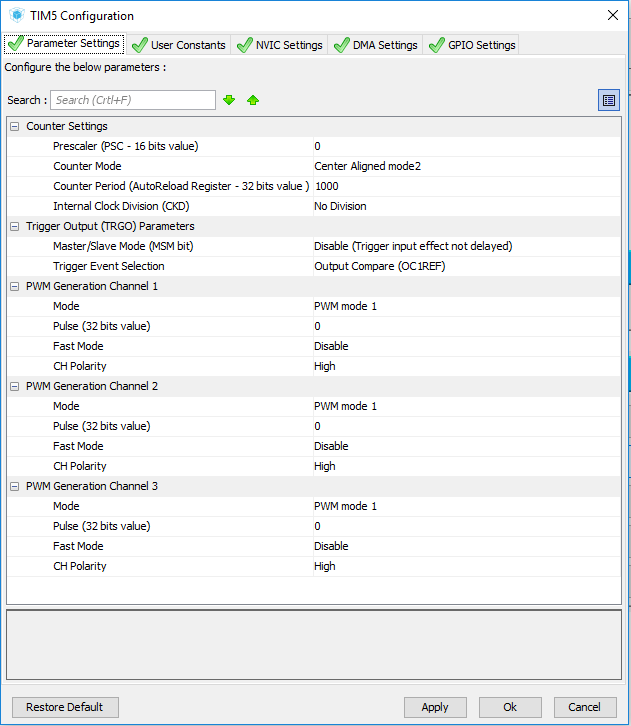Click the green up arrow search-previous icon

tap(253, 100)
